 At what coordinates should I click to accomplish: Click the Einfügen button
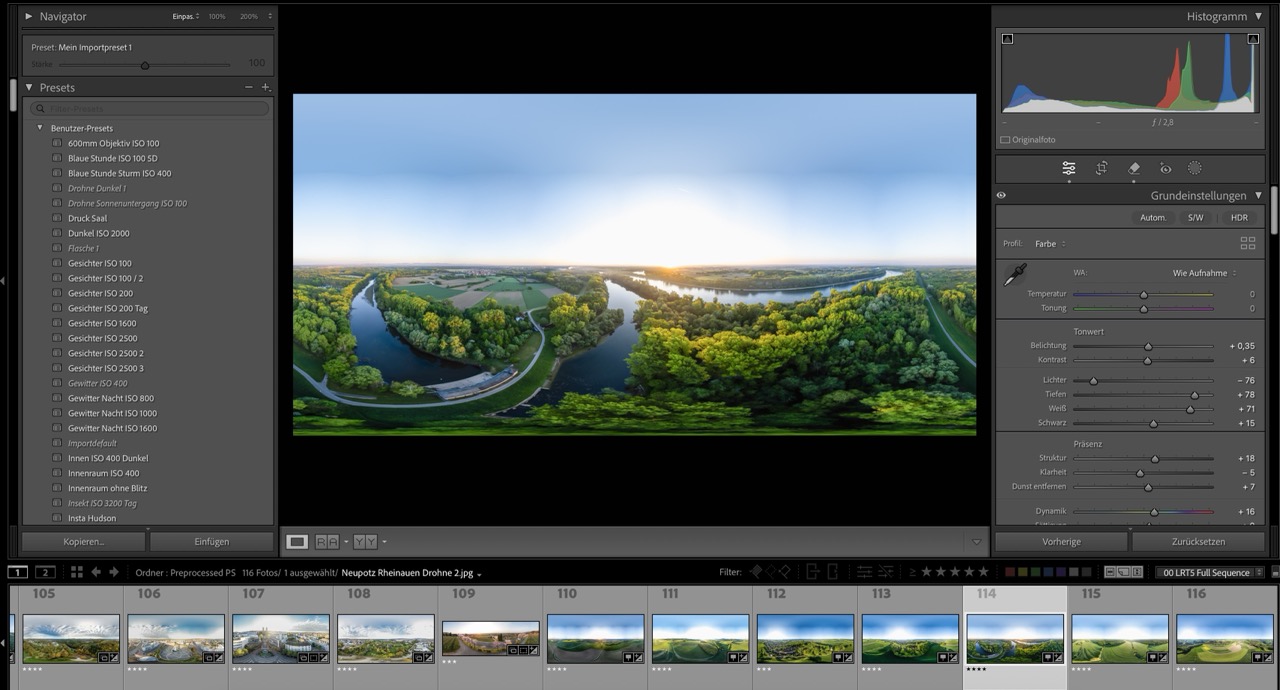(x=212, y=541)
